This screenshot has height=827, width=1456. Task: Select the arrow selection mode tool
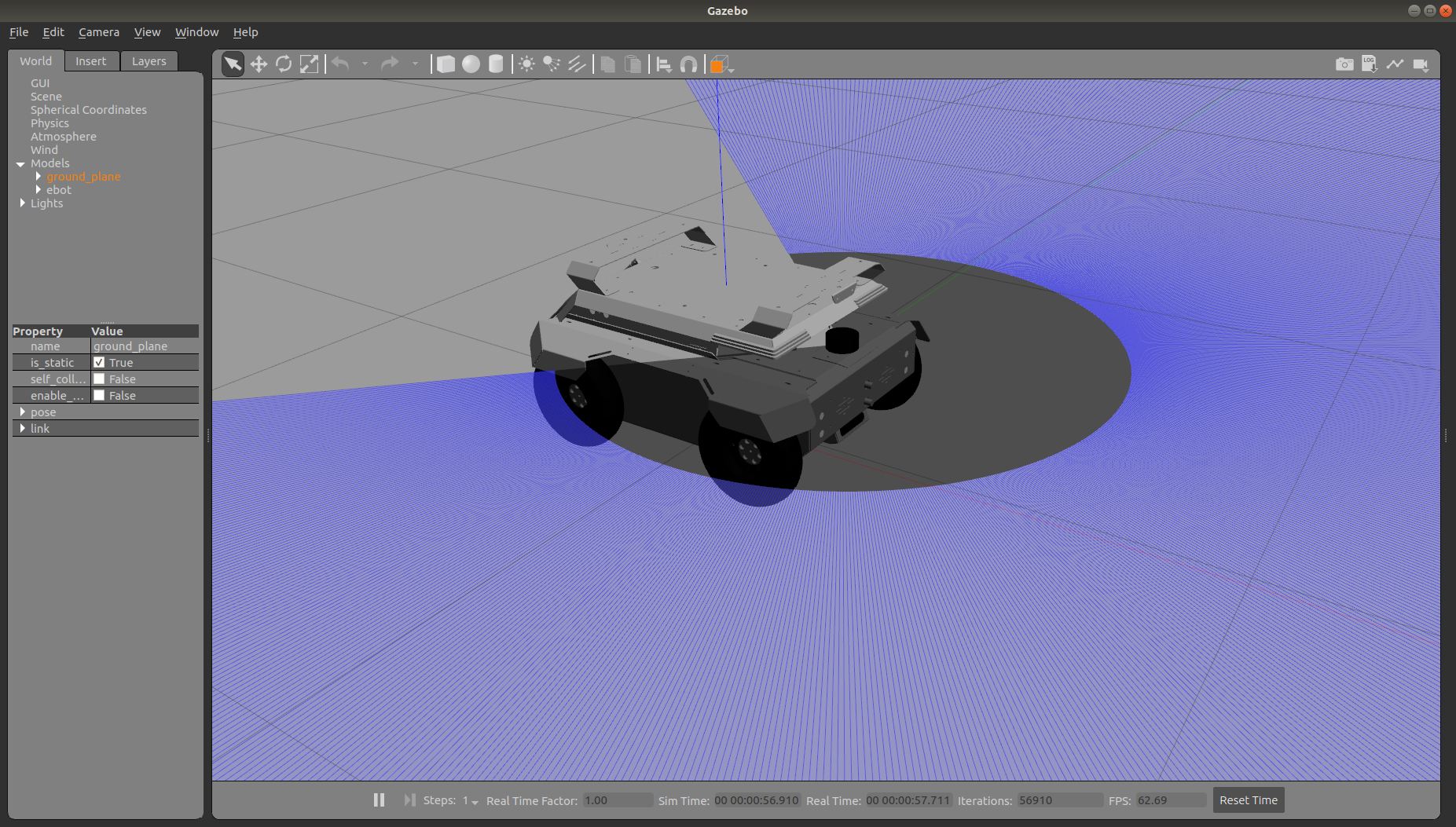click(x=233, y=64)
